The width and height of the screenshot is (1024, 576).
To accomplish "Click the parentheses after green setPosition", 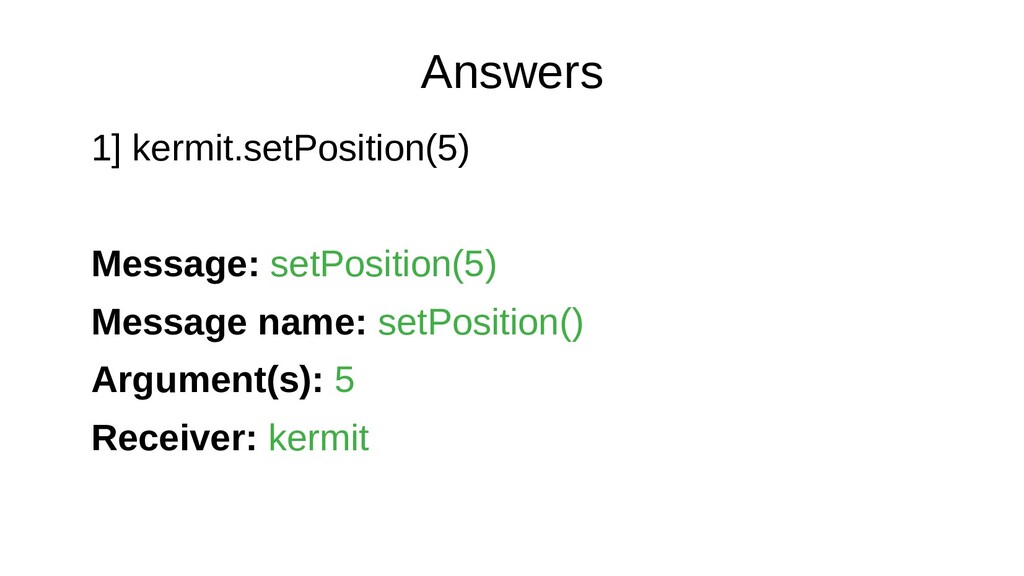I will pos(571,323).
